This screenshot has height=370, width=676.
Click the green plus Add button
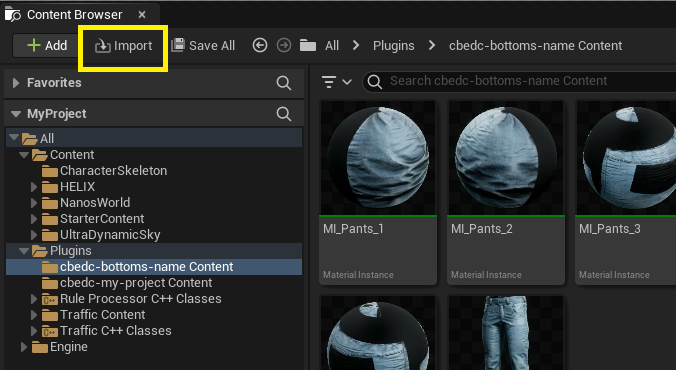tap(47, 46)
